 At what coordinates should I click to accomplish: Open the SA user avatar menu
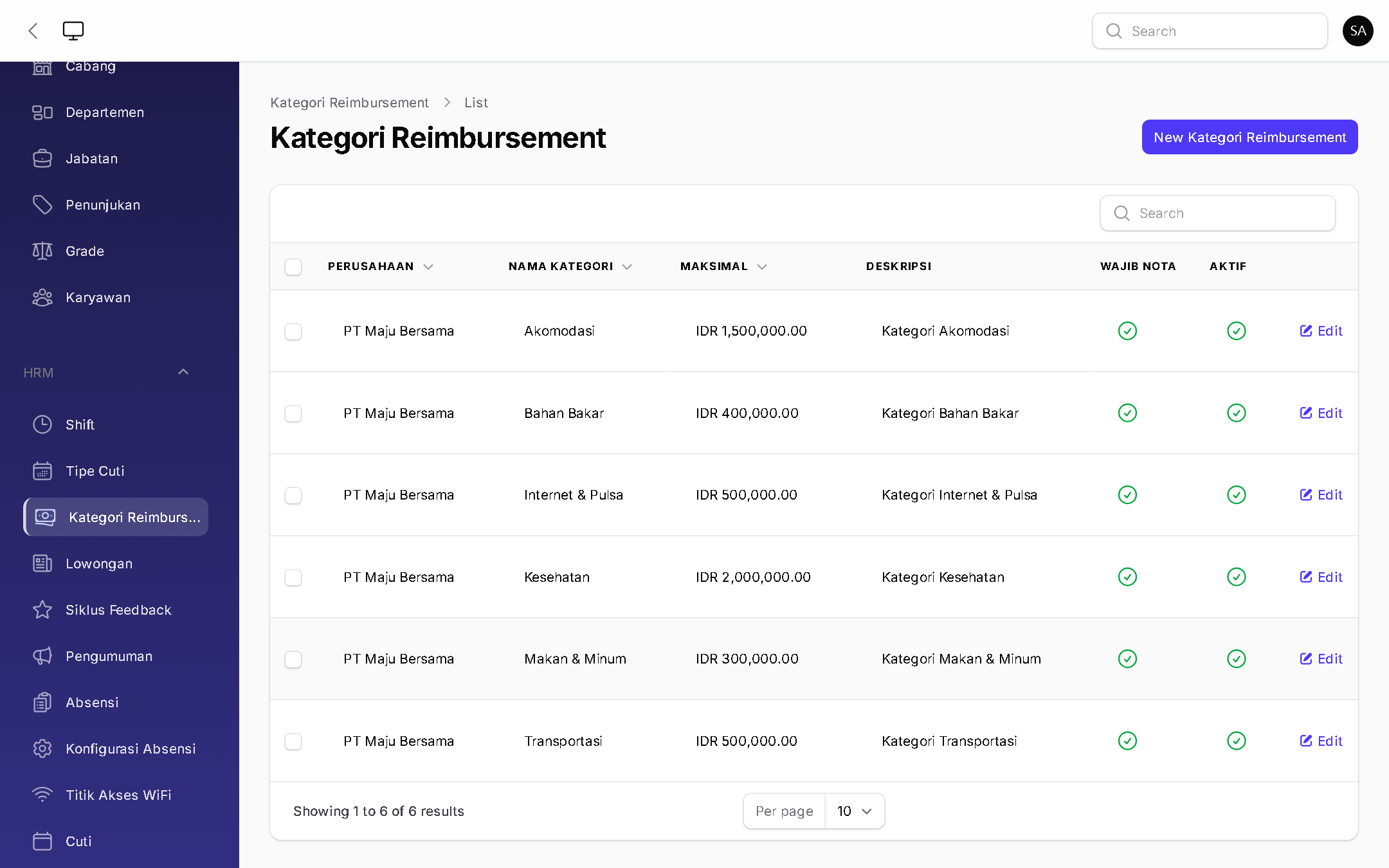(1357, 31)
